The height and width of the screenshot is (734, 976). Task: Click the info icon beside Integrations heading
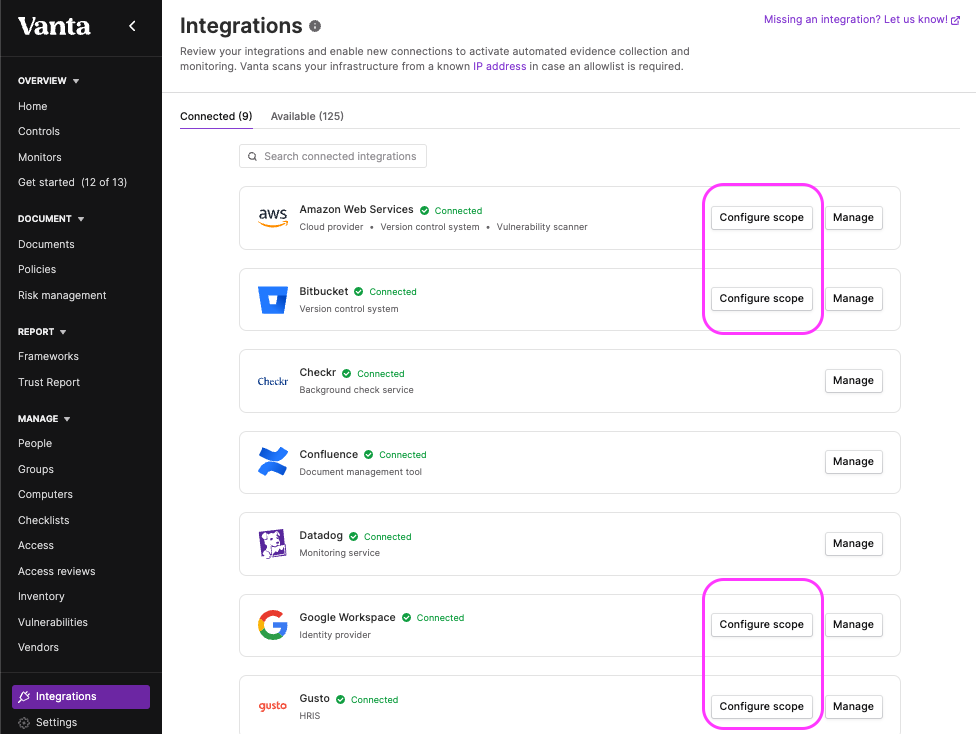coord(315,26)
